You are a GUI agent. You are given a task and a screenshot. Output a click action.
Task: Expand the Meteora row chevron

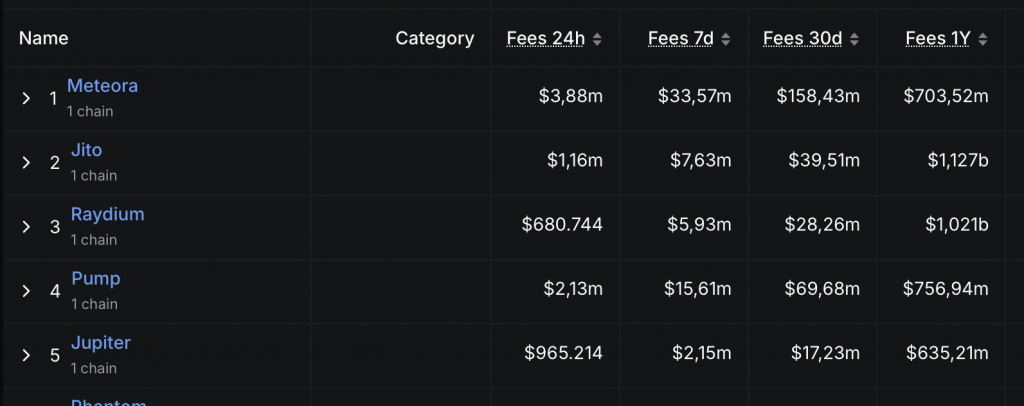tap(26, 99)
